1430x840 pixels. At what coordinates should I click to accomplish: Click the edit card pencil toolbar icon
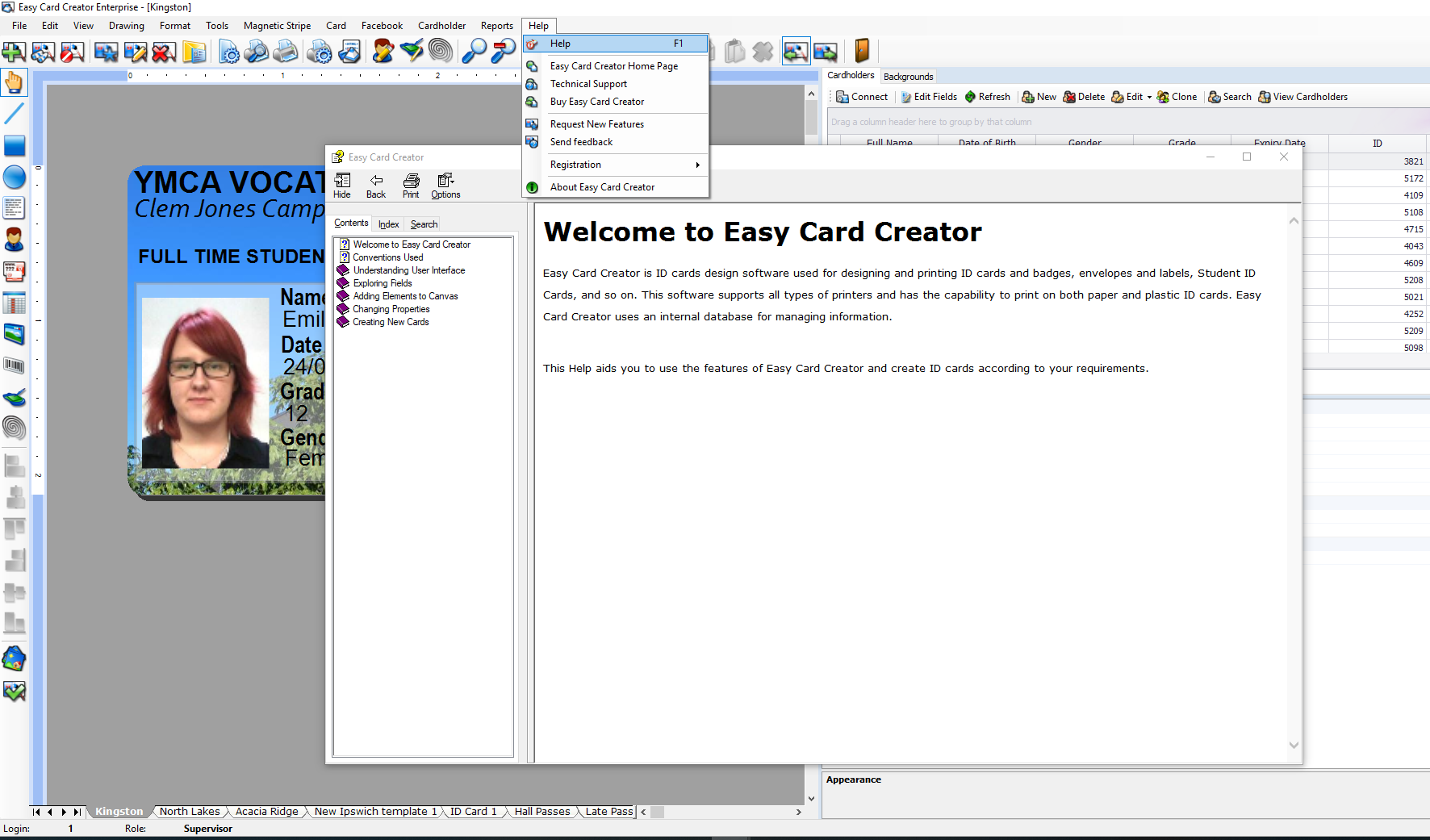135,52
